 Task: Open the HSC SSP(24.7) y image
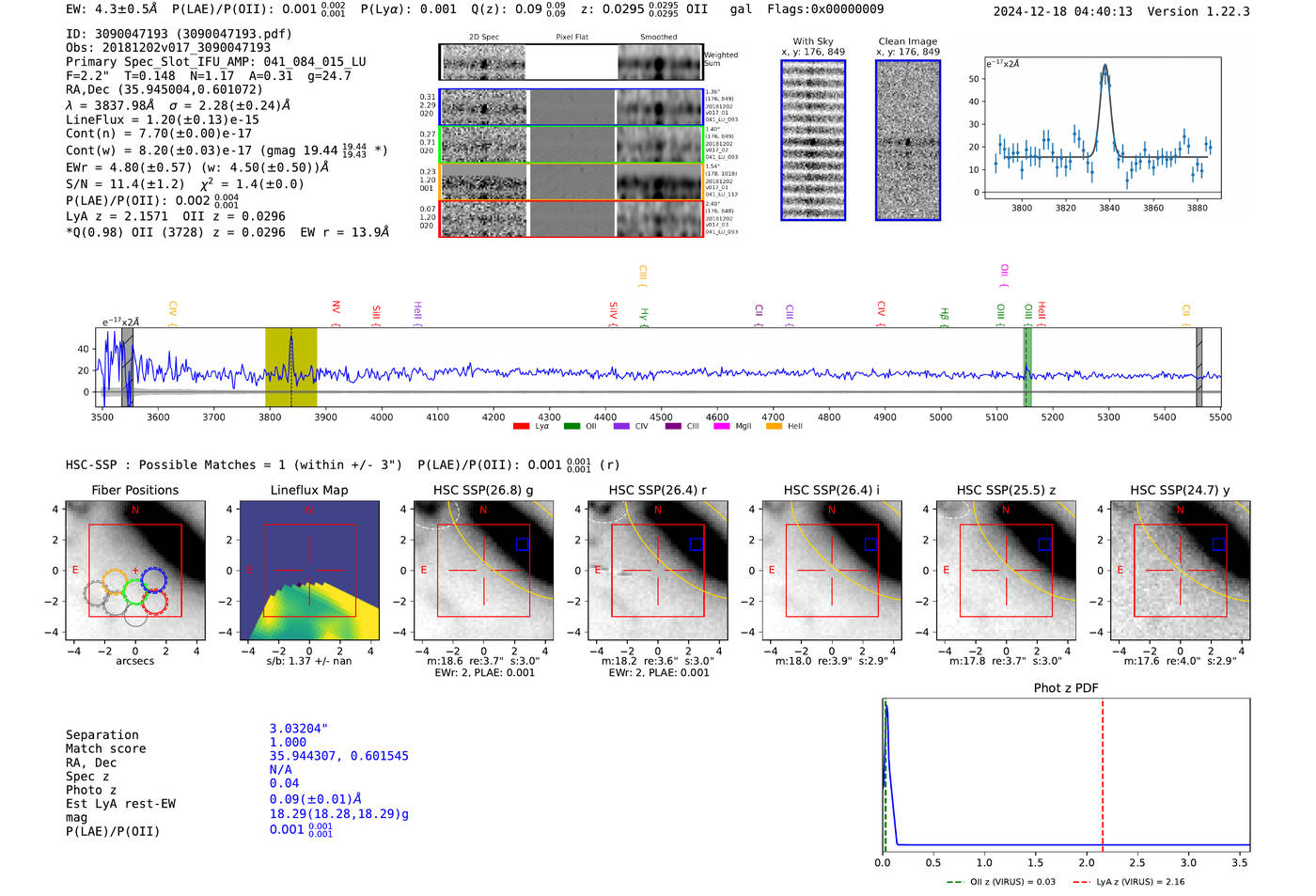(x=1181, y=570)
